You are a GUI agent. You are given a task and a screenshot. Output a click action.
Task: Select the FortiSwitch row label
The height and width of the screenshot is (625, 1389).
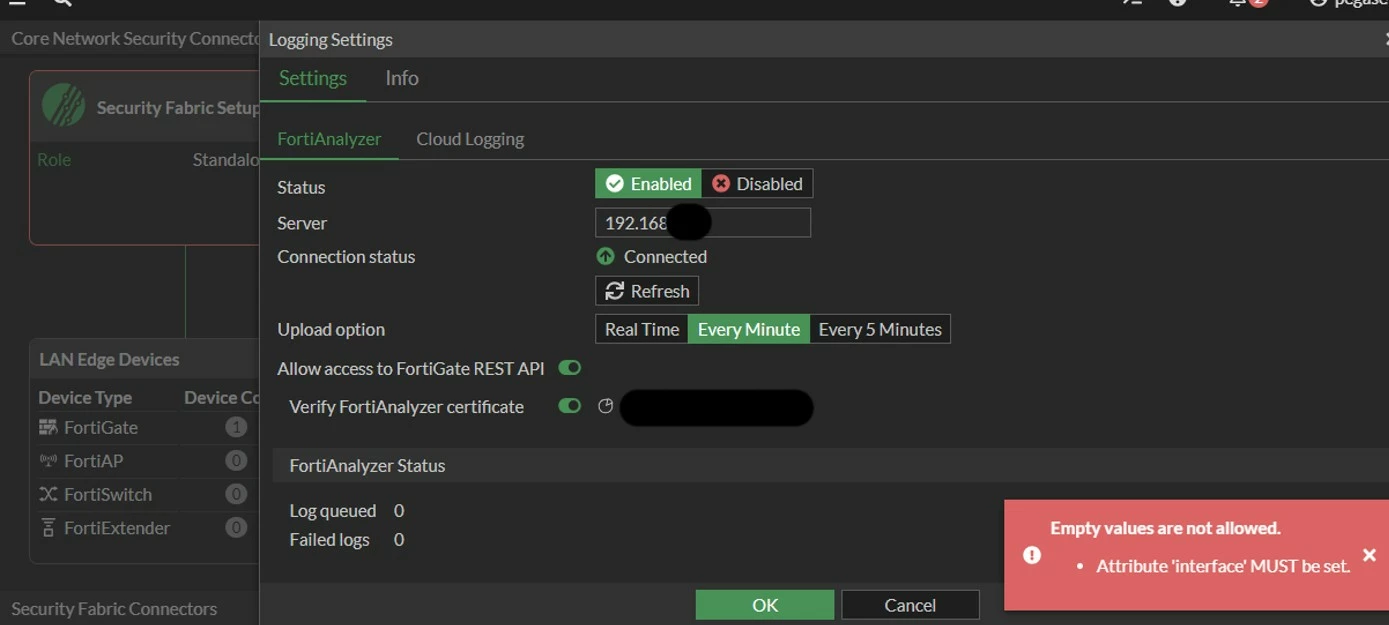pos(108,494)
